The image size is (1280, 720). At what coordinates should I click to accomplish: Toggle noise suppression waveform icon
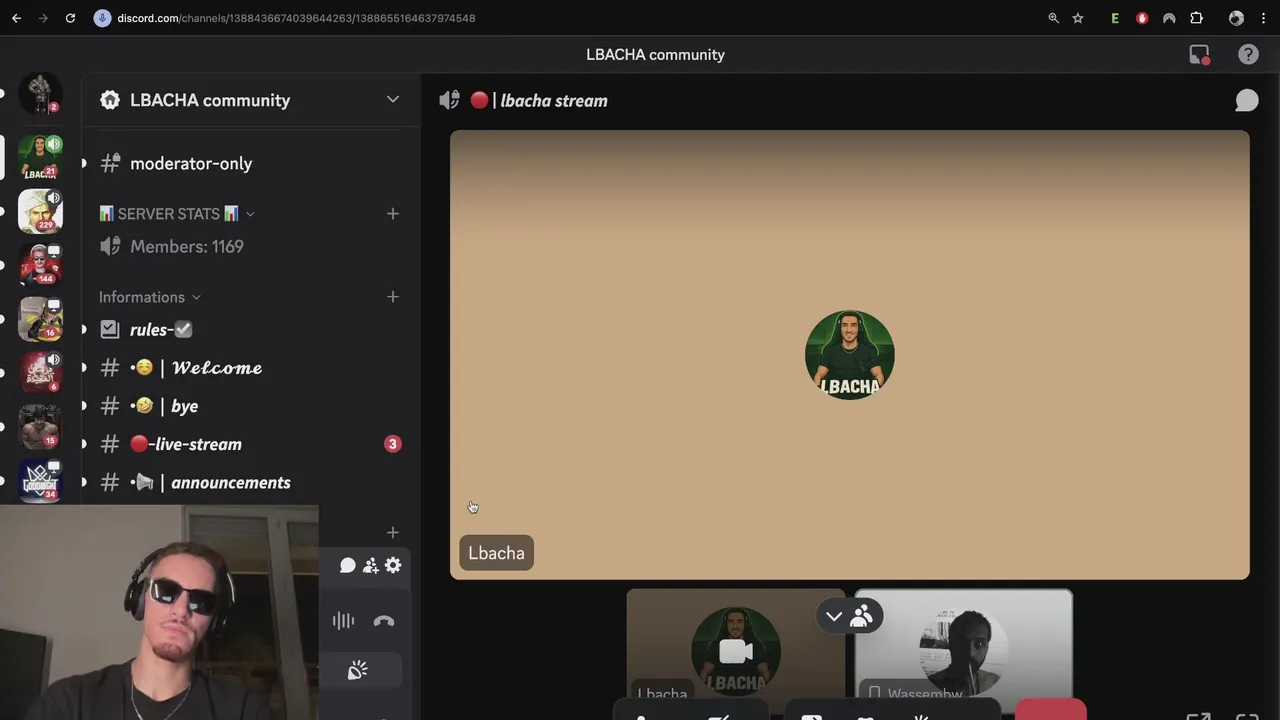coord(343,621)
